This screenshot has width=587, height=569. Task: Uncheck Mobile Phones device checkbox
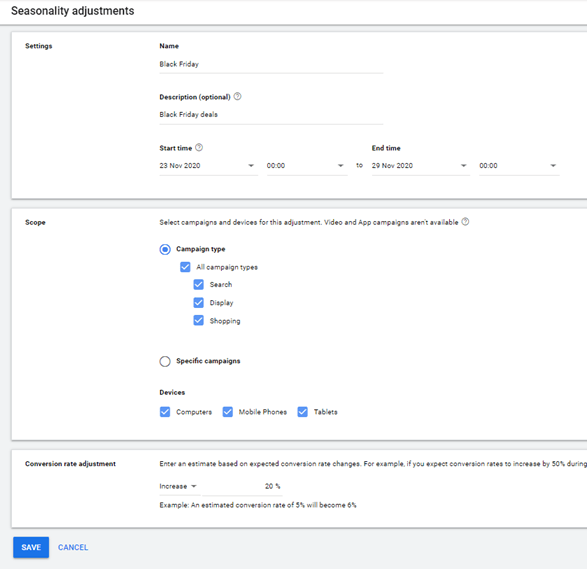(x=228, y=412)
